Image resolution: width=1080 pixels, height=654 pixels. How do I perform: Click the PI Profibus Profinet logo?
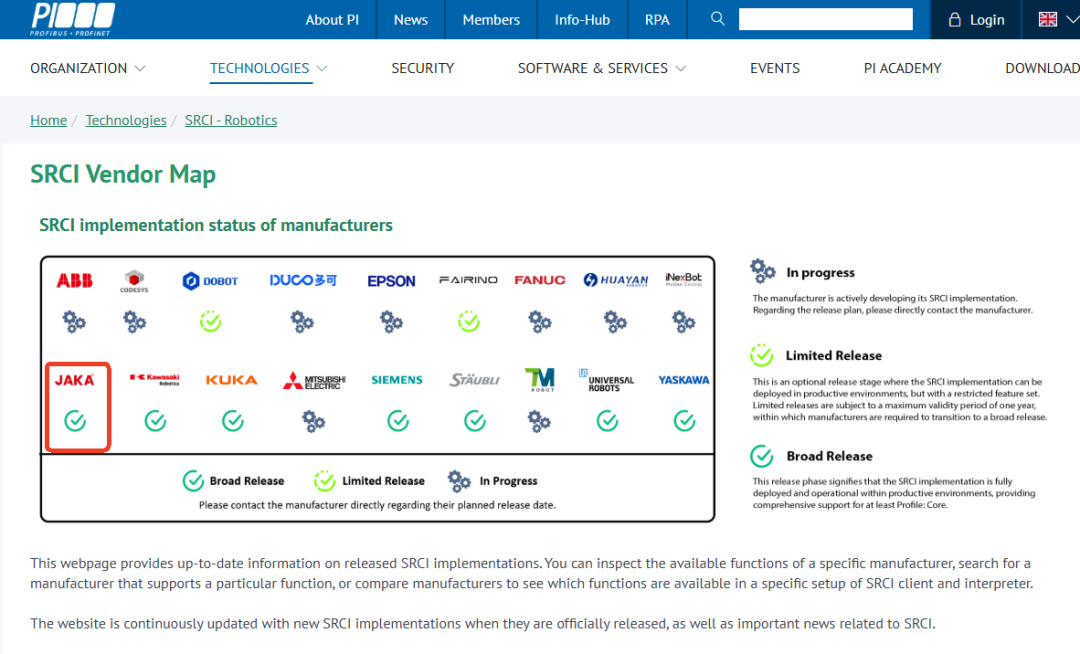72,19
